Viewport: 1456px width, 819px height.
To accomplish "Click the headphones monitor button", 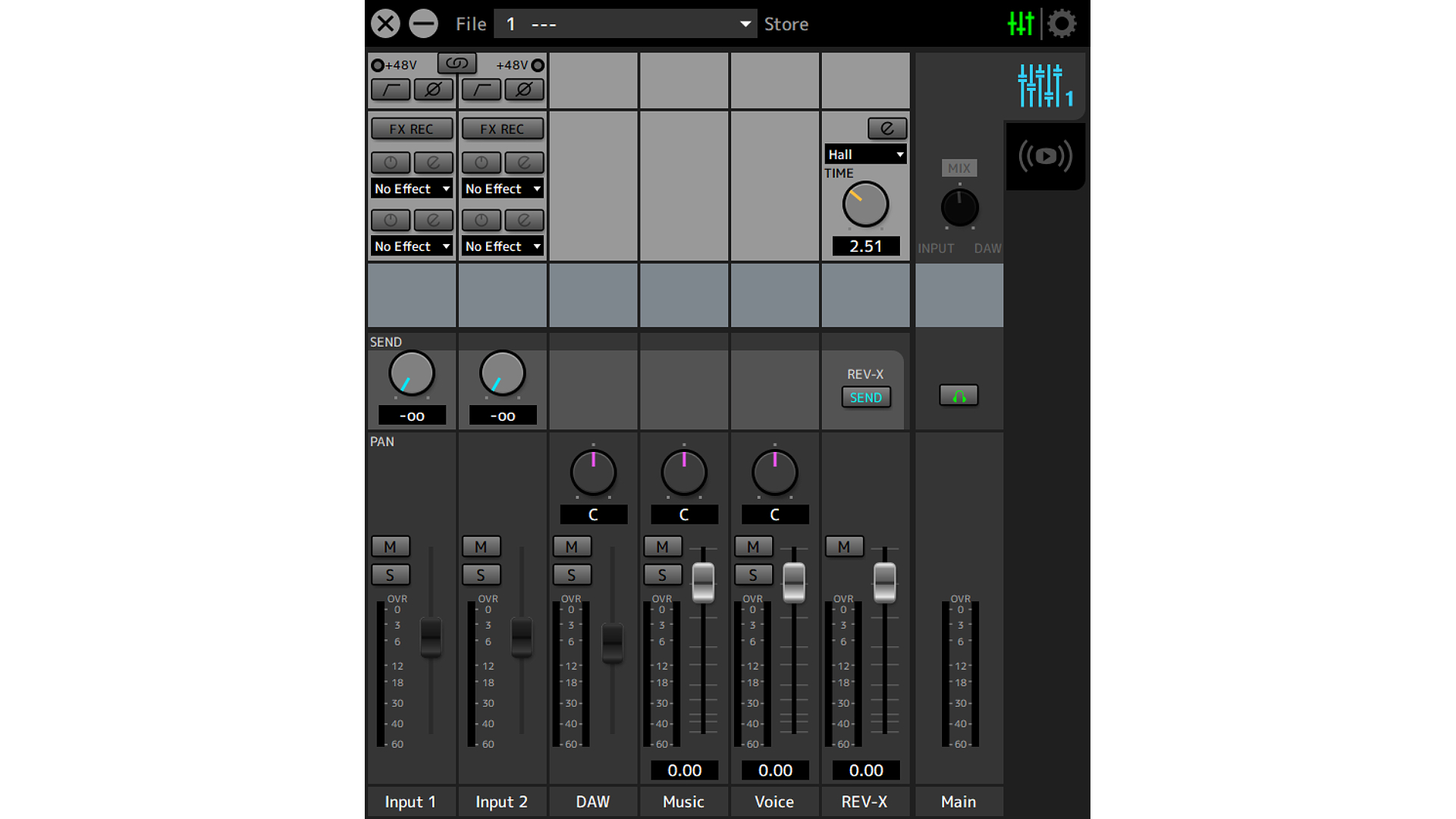I will pyautogui.click(x=959, y=396).
